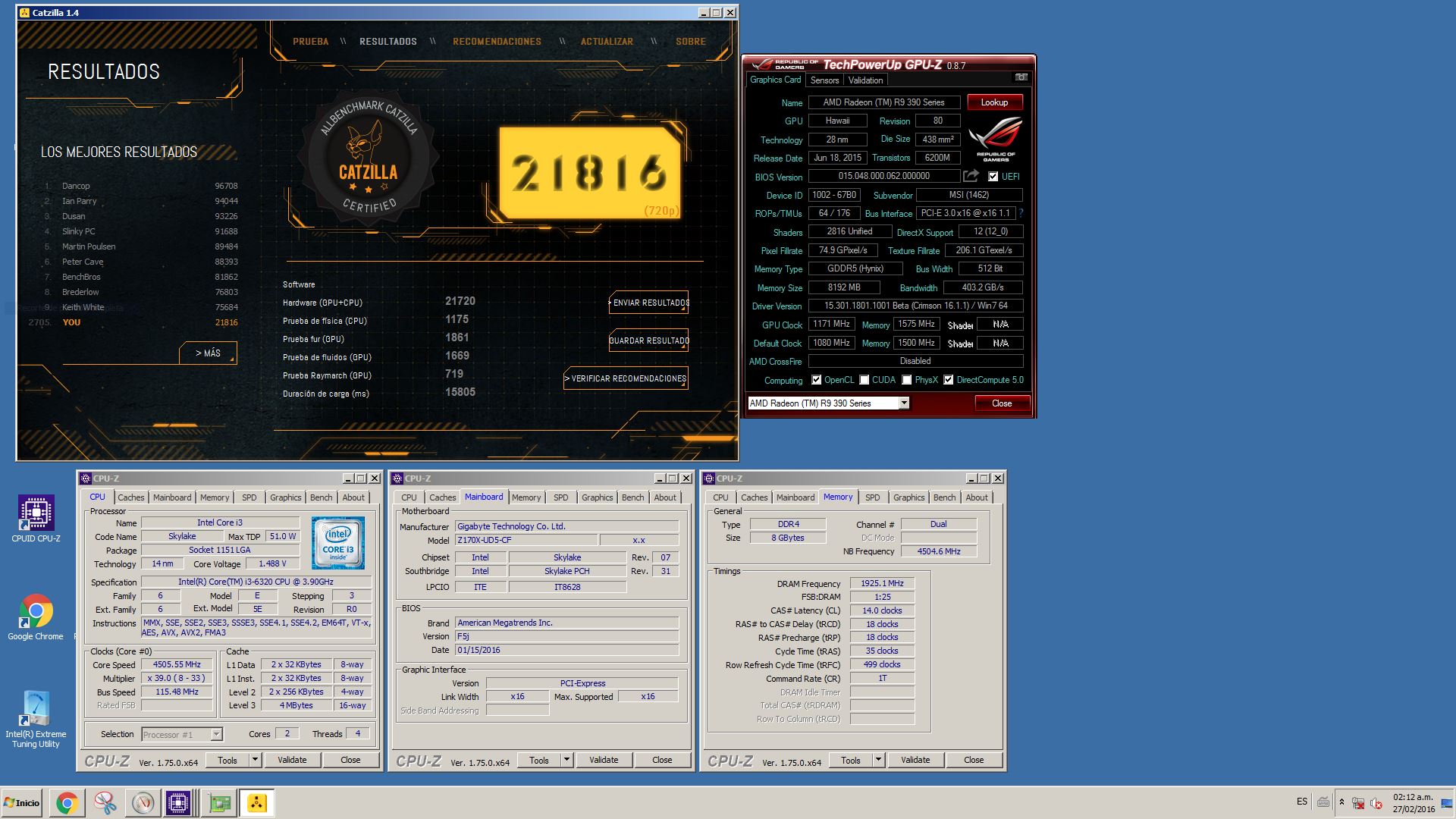Click the Keith White results row

[x=141, y=307]
